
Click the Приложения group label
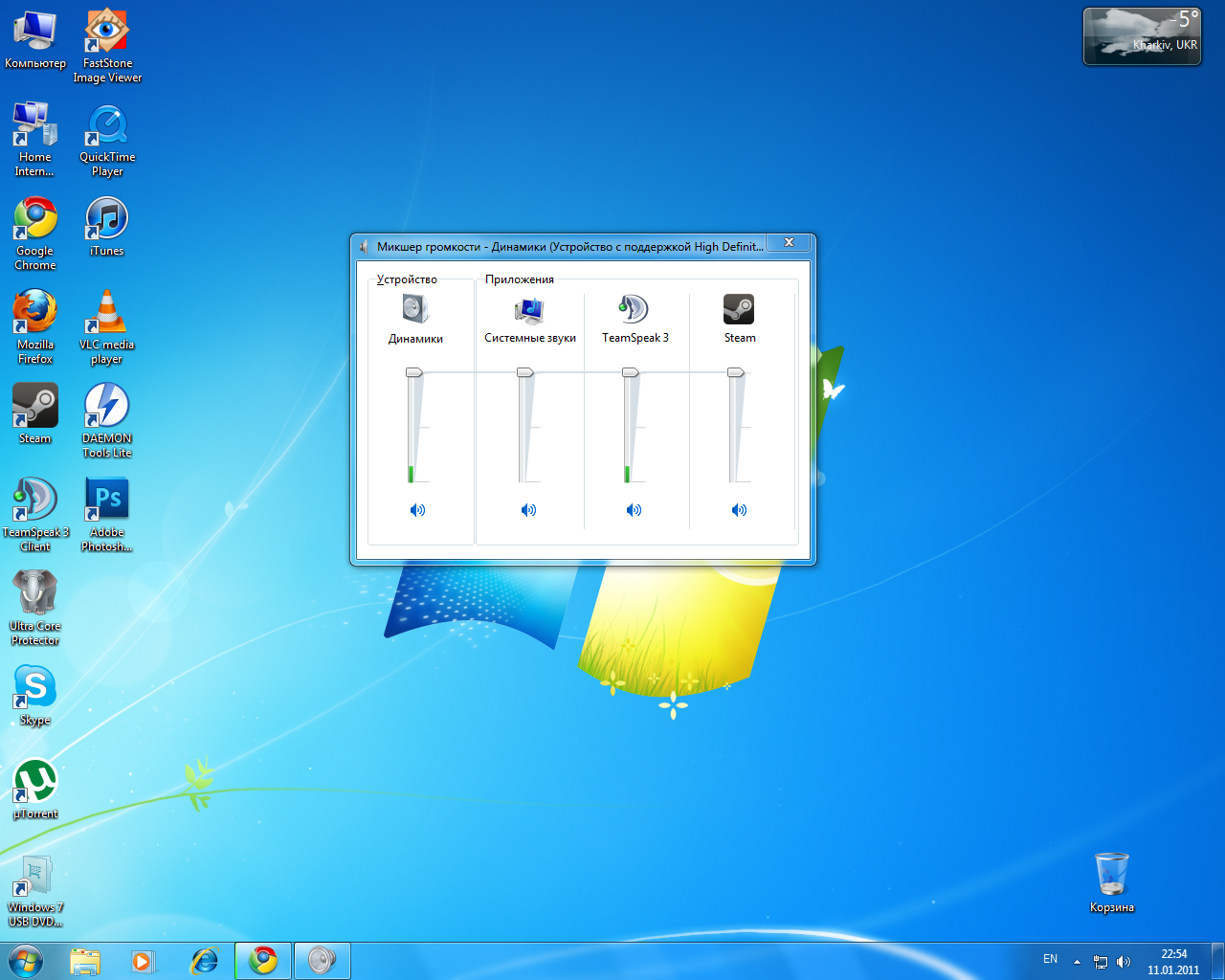[520, 279]
